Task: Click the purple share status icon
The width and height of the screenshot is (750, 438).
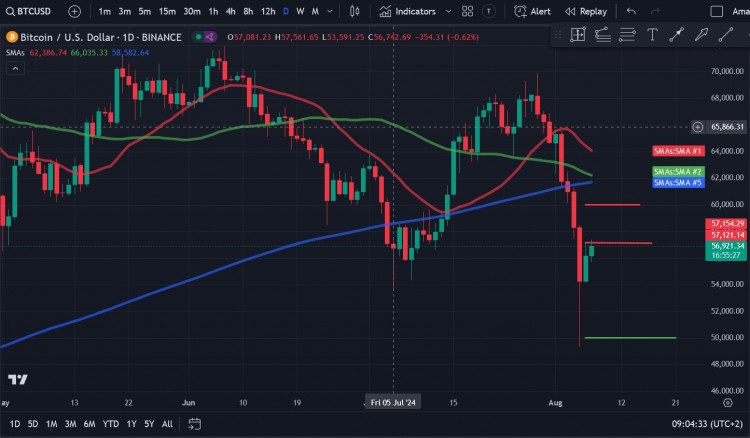Action: 210,37
